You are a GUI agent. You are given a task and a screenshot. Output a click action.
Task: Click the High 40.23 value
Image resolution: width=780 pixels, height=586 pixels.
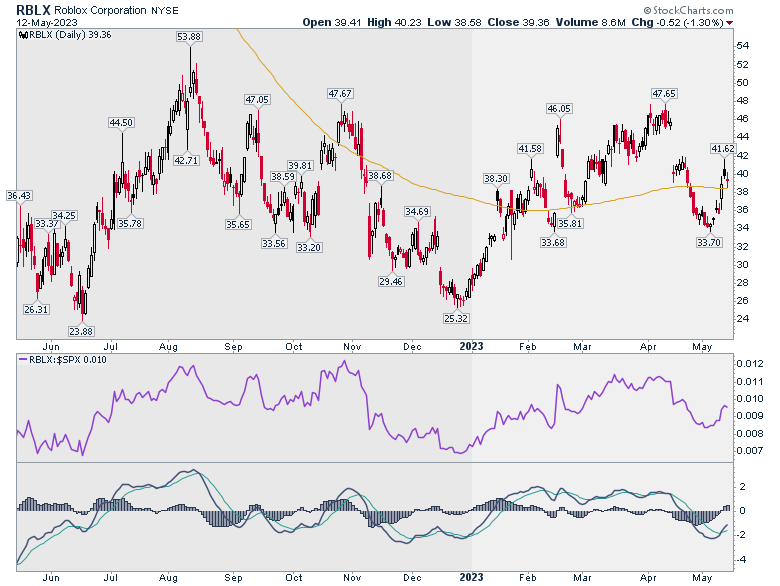[x=394, y=22]
